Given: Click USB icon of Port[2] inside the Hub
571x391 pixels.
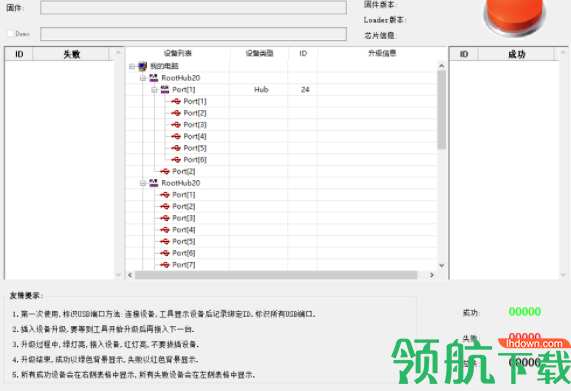Looking at the screenshot, I should tap(176, 113).
